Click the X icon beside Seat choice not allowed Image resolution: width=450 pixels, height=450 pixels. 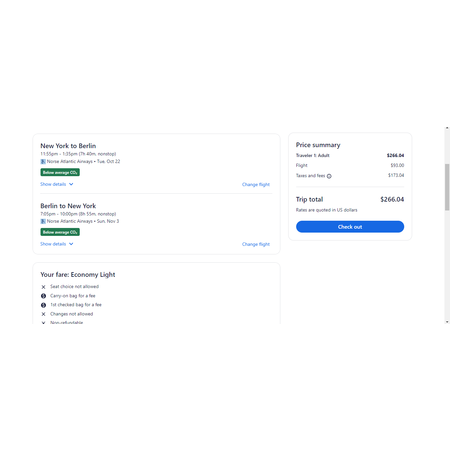pos(43,287)
